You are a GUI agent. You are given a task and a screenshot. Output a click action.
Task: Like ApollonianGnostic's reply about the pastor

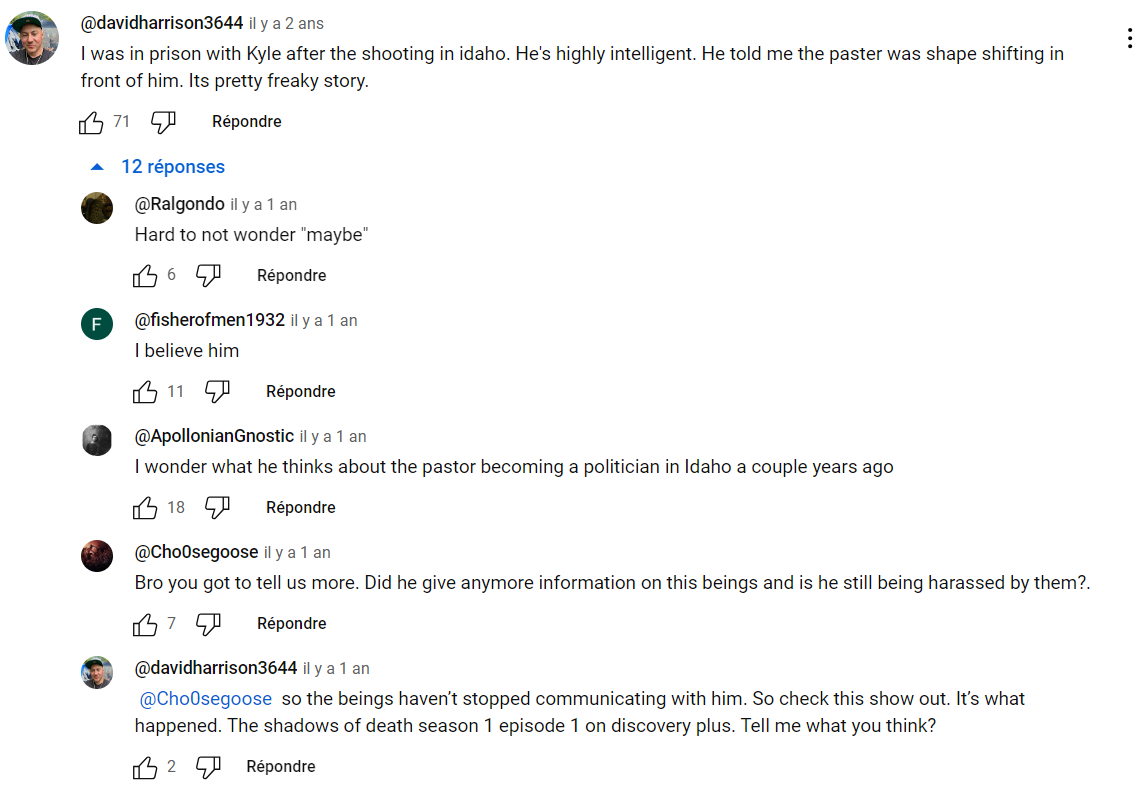(x=145, y=508)
